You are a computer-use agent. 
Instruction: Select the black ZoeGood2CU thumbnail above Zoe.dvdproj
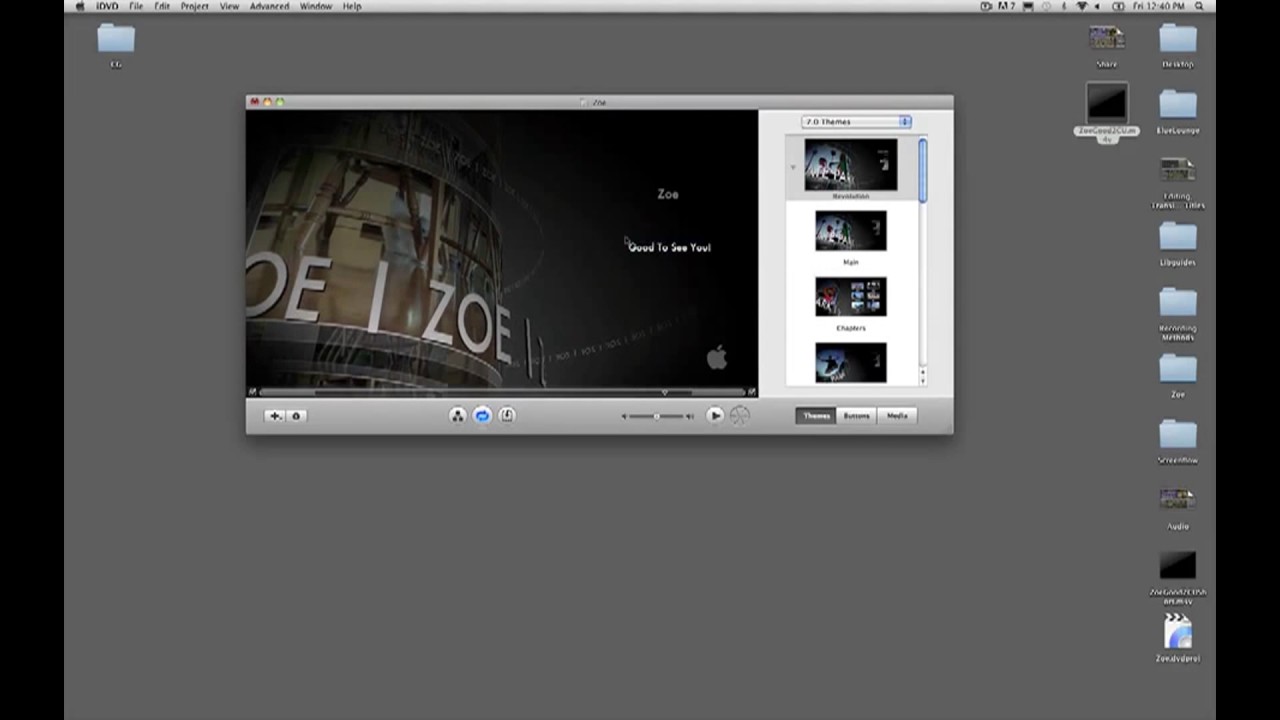coord(1178,566)
